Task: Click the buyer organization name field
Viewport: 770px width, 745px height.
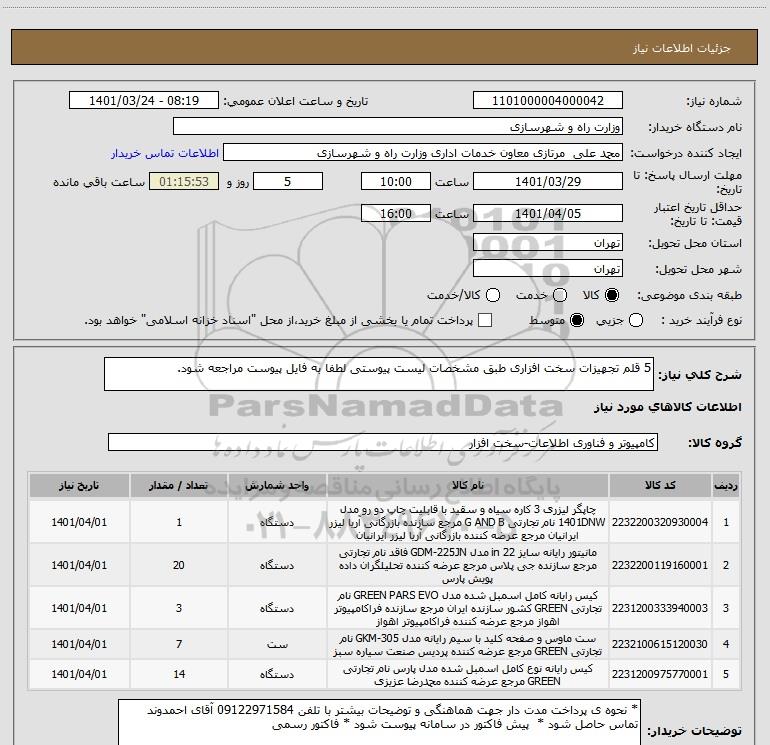Action: tap(398, 127)
